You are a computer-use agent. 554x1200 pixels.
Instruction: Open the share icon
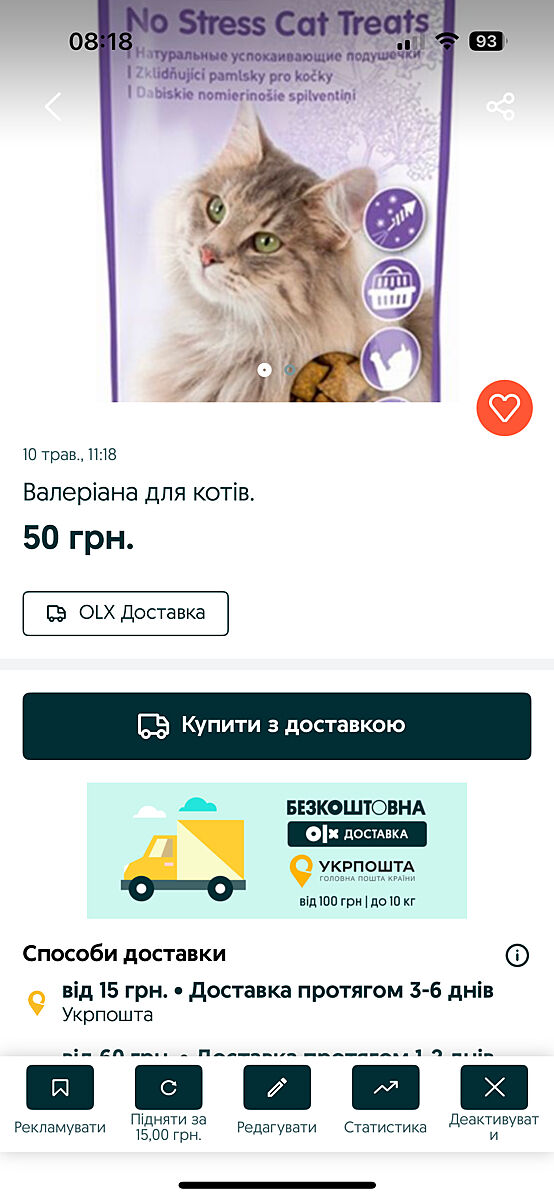(501, 107)
